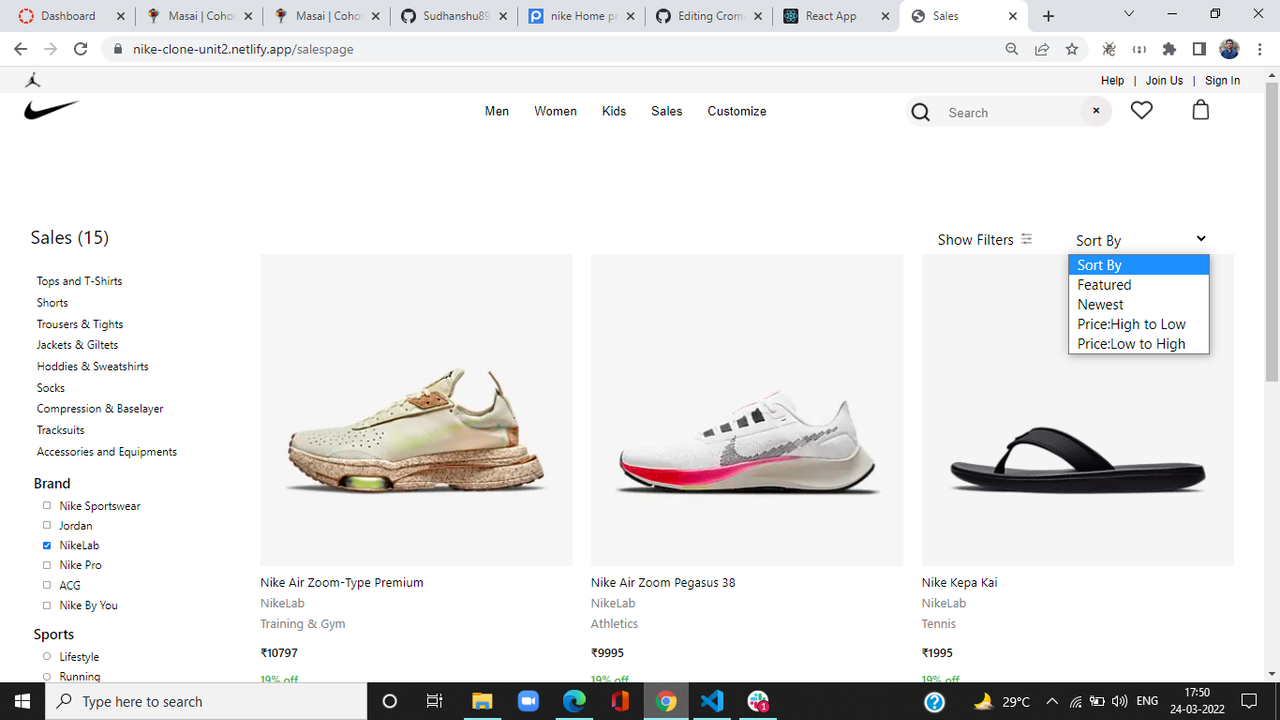
Task: Click the Nike swoosh logo
Action: click(52, 110)
